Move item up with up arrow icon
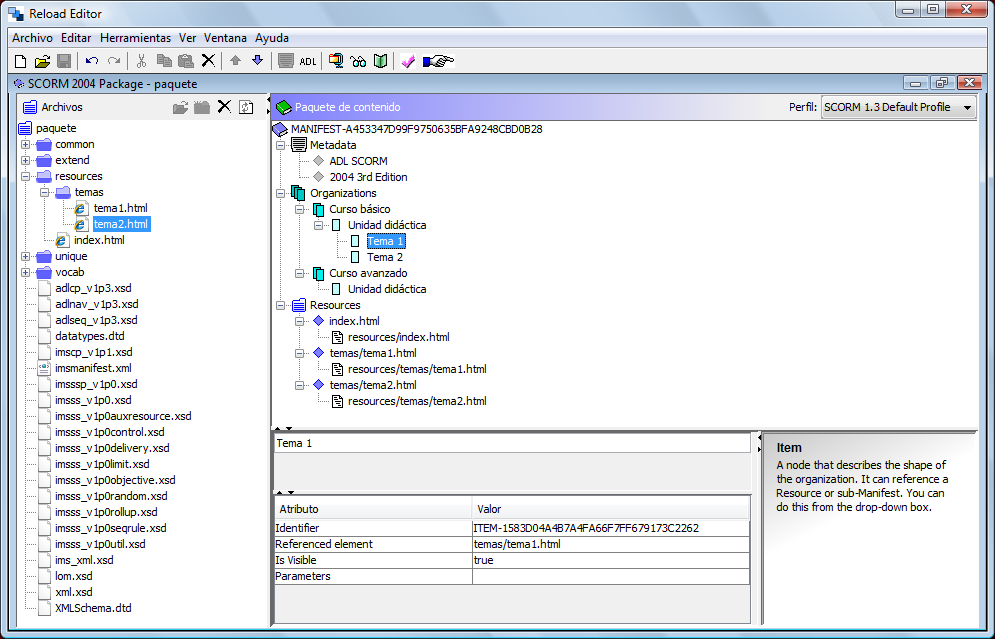The width and height of the screenshot is (995, 639). 235,61
